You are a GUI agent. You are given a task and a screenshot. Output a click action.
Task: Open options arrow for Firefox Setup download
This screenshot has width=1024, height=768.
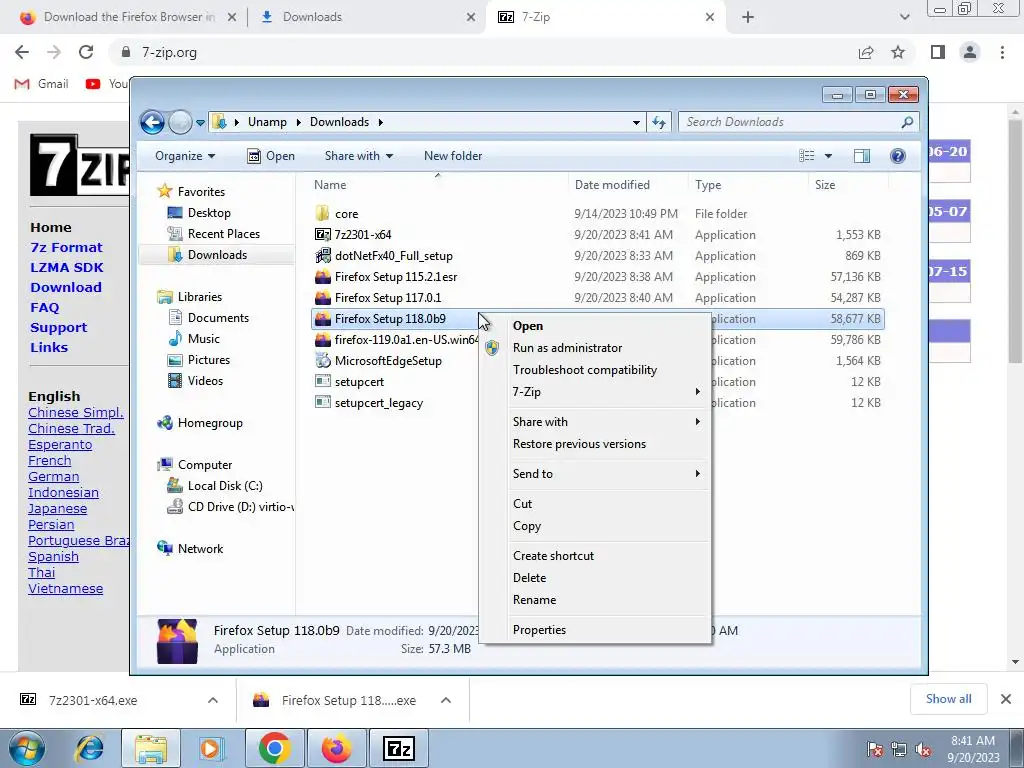[446, 700]
